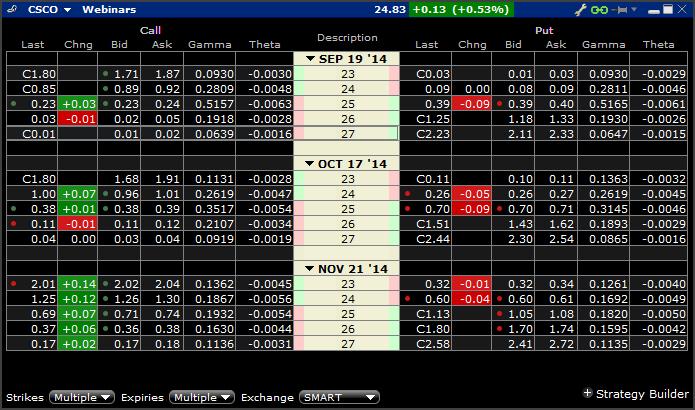The width and height of the screenshot is (695, 410).
Task: Click put ask 0.27 in OCT strike 24
Action: (x=556, y=194)
